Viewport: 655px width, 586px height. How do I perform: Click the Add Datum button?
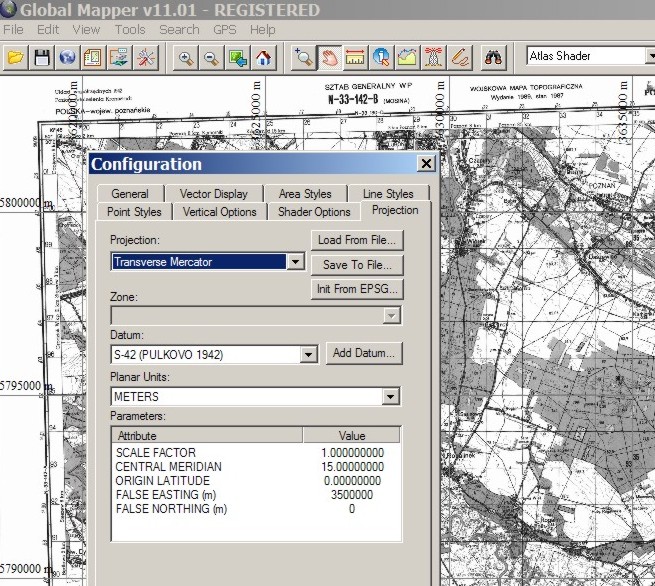pos(364,353)
